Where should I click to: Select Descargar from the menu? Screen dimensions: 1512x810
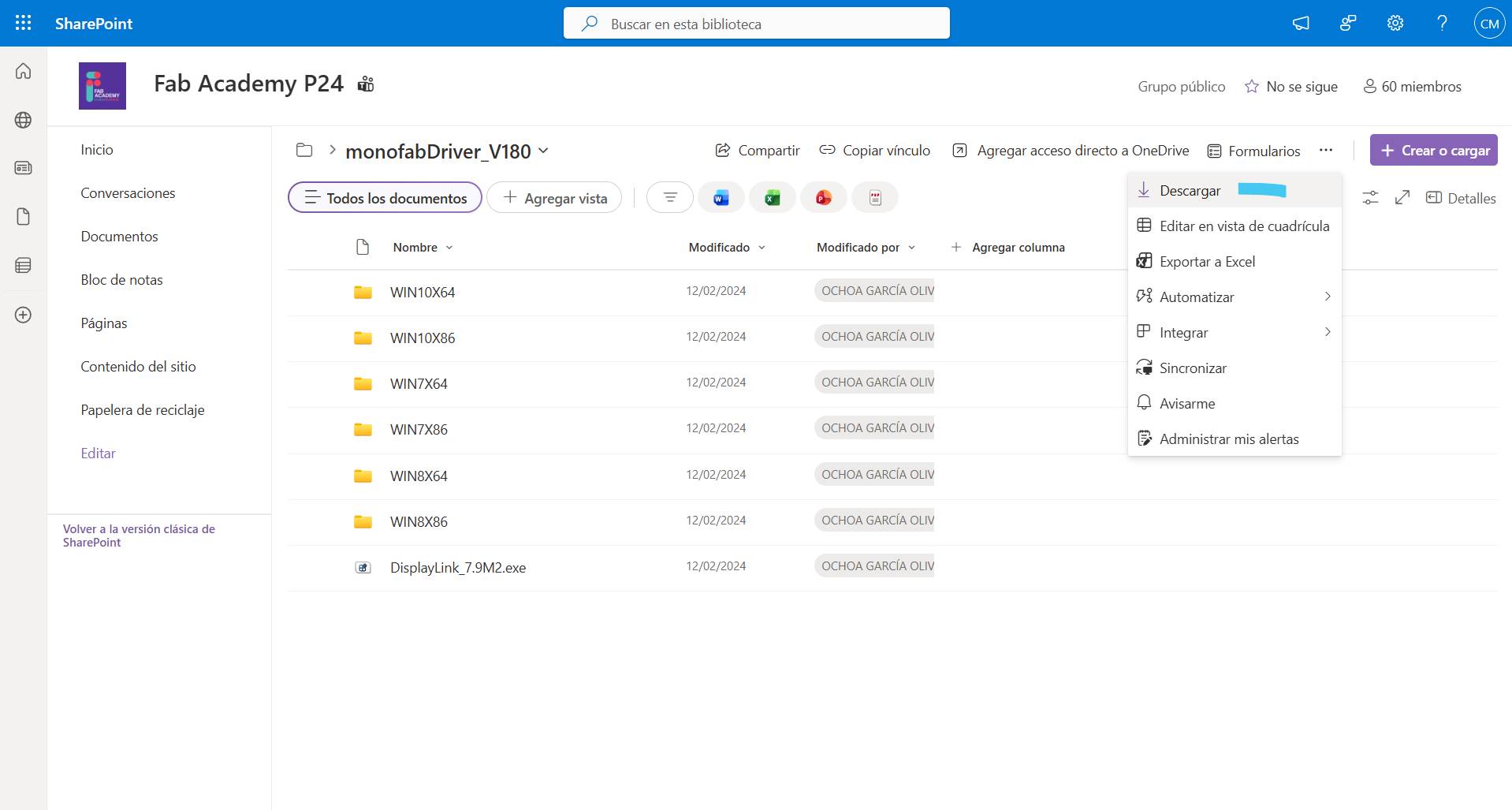point(1189,190)
